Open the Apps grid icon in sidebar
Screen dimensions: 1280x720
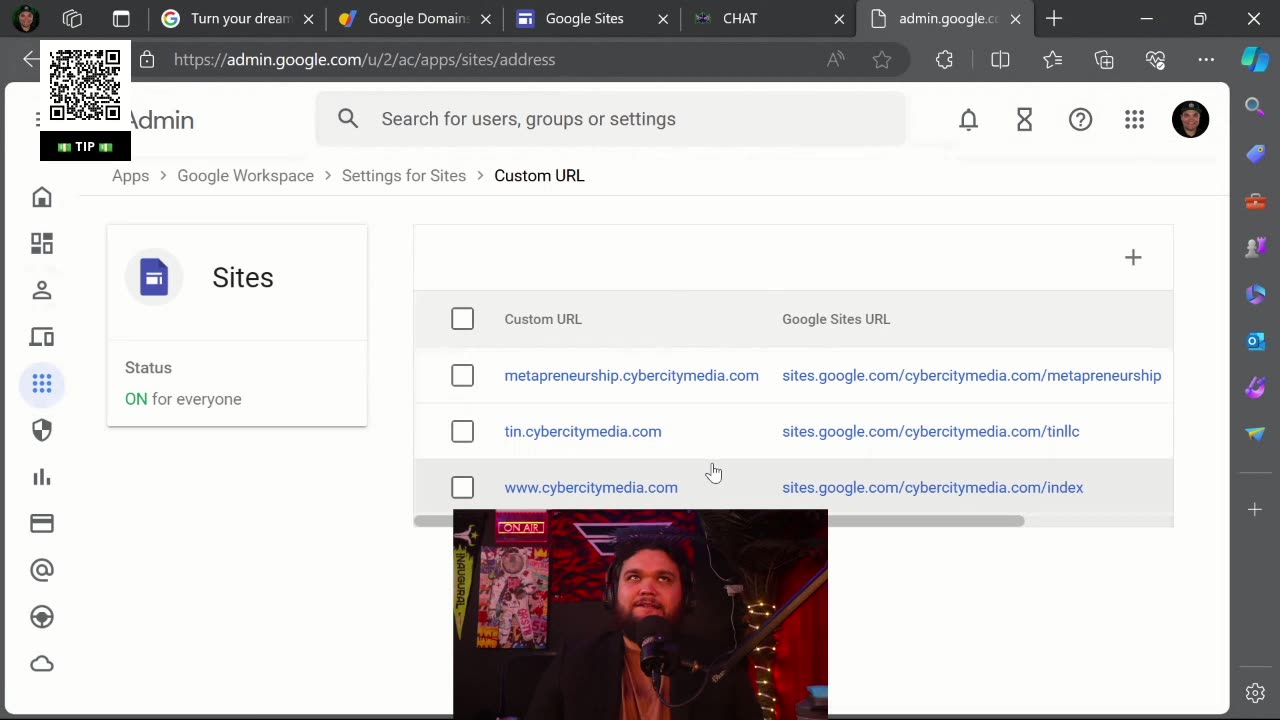coord(42,384)
